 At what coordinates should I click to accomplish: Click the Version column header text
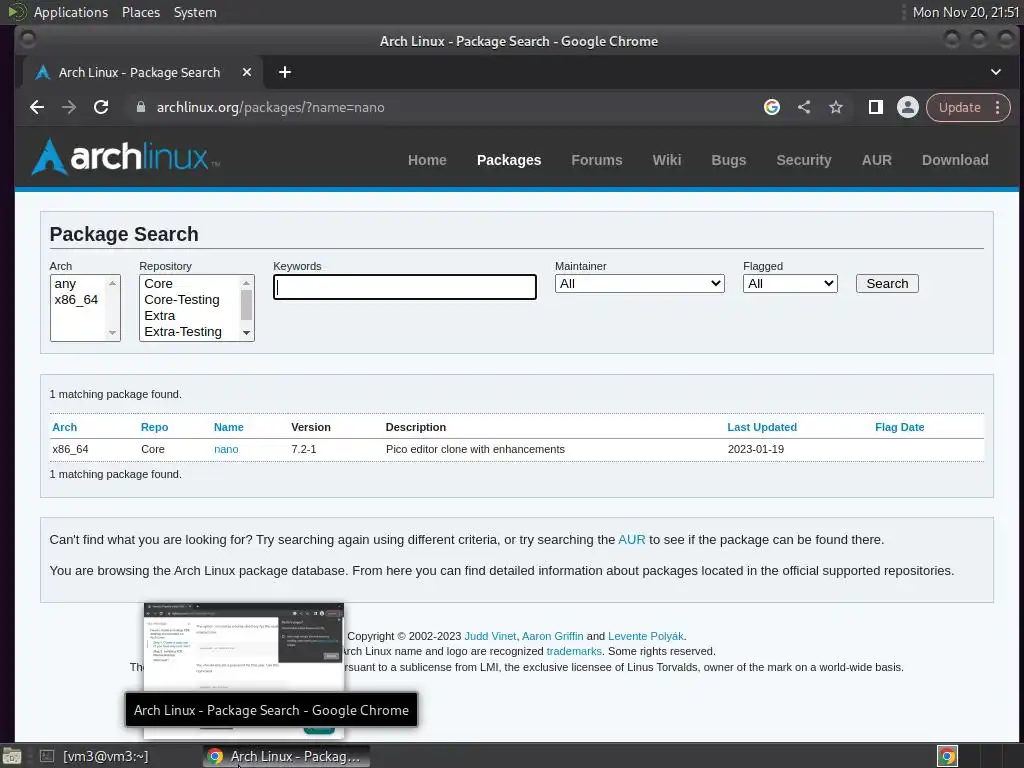coord(311,427)
